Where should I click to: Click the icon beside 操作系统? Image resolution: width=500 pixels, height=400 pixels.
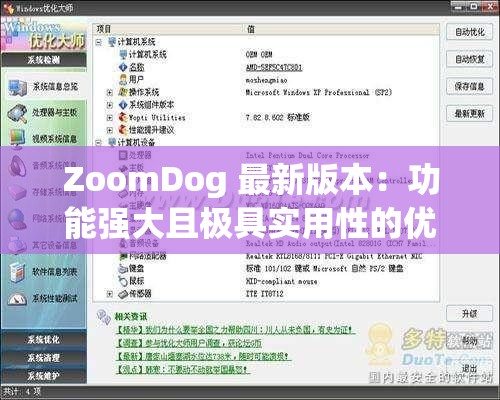click(123, 92)
